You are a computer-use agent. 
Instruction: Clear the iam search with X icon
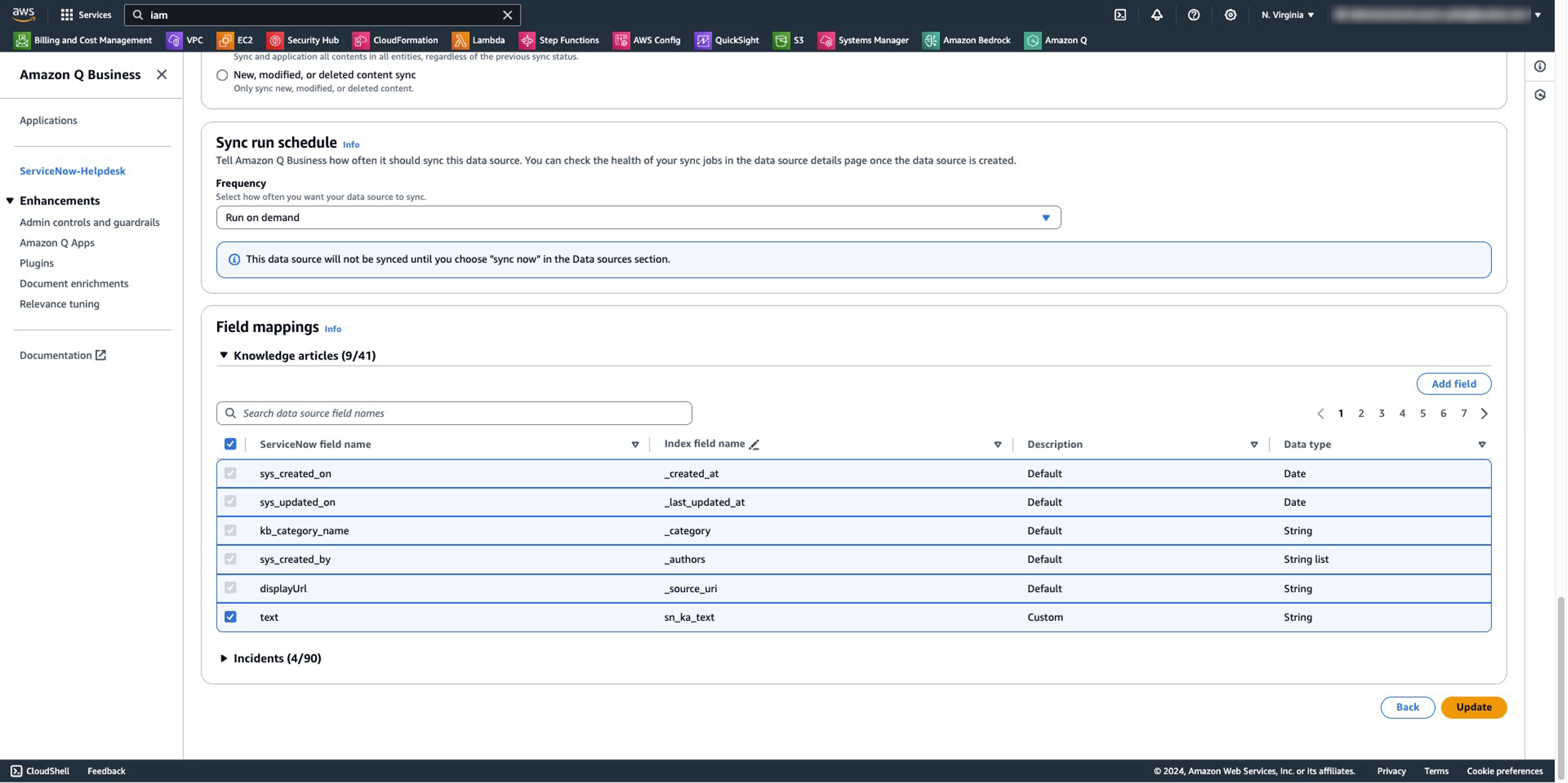(507, 14)
